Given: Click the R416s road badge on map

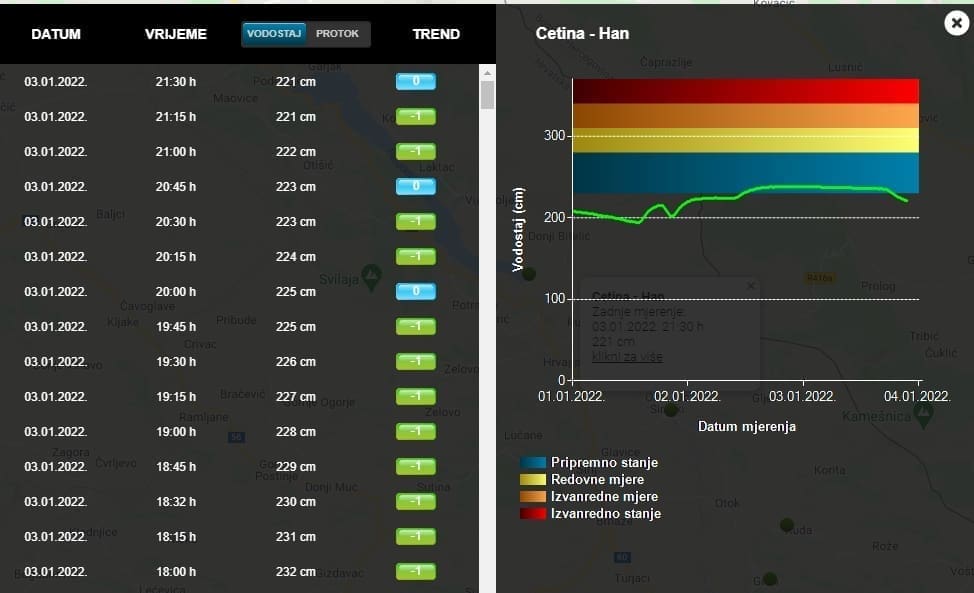Looking at the screenshot, I should click(819, 277).
